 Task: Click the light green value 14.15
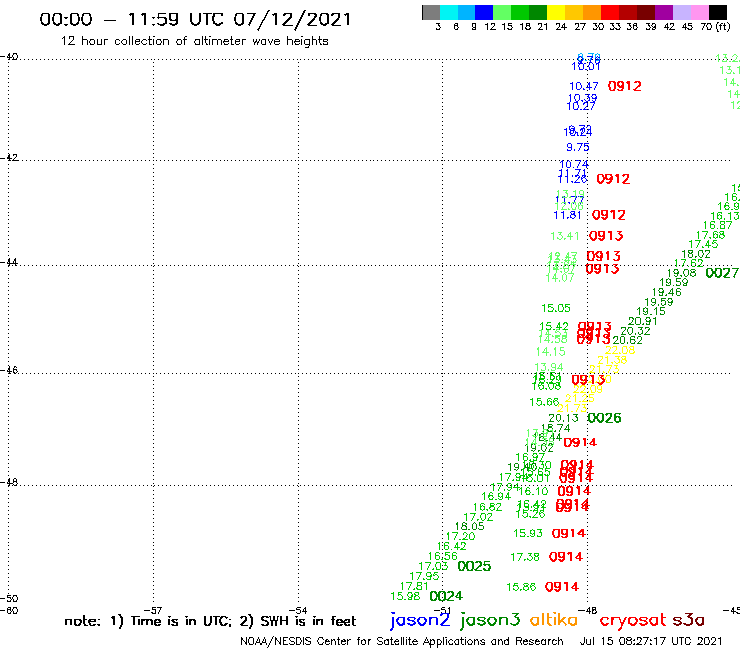pyautogui.click(x=550, y=352)
